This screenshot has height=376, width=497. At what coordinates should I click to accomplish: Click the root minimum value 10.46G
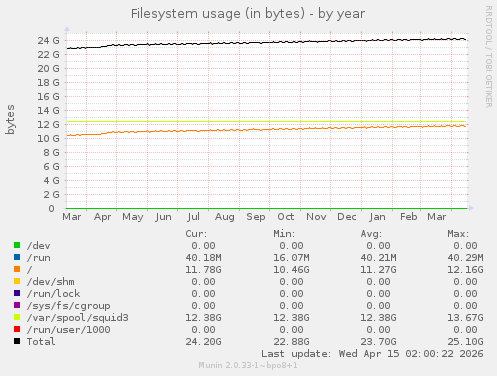[x=291, y=270]
